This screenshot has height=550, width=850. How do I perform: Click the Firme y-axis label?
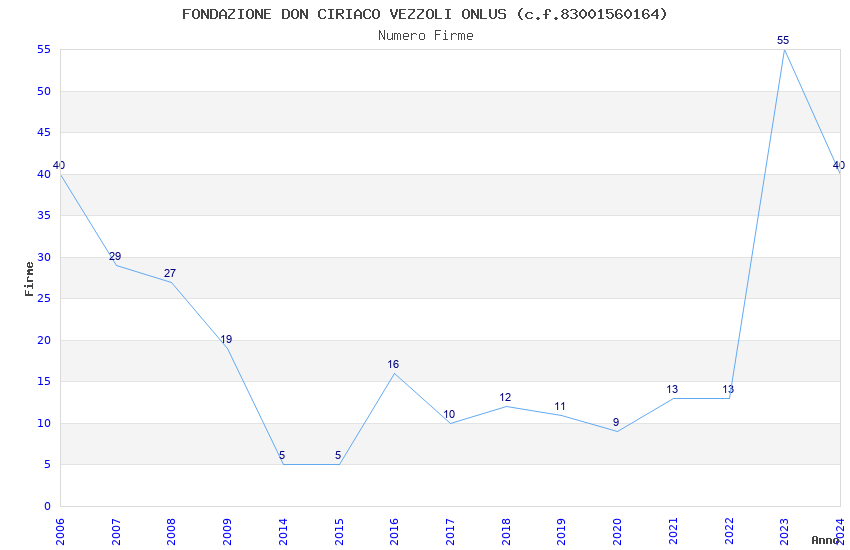point(29,279)
